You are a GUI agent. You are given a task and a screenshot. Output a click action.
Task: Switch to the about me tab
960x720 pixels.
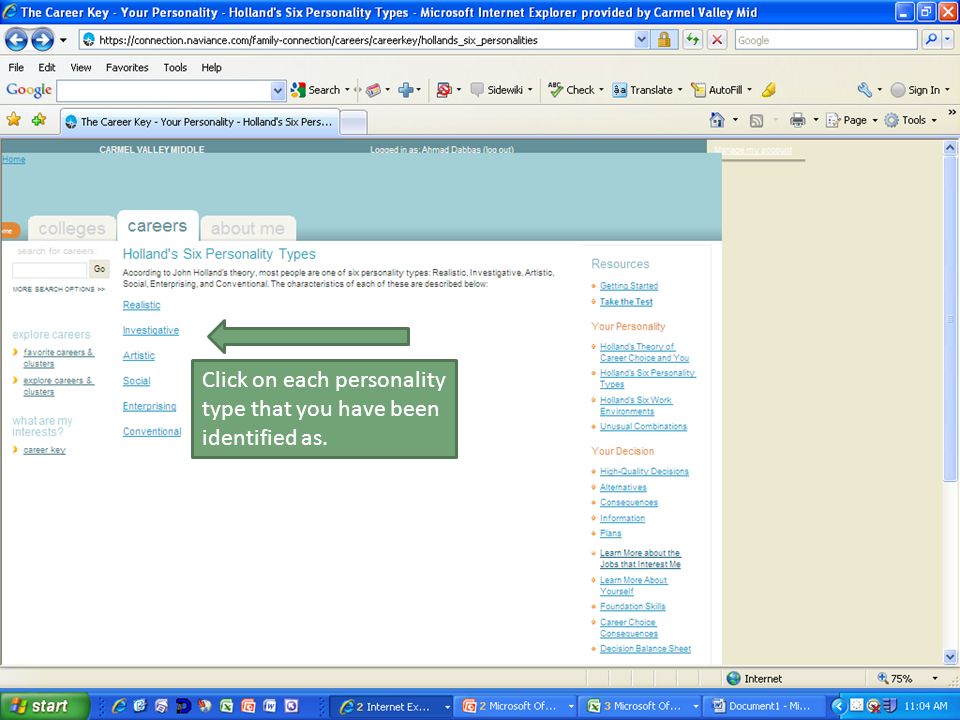point(248,228)
